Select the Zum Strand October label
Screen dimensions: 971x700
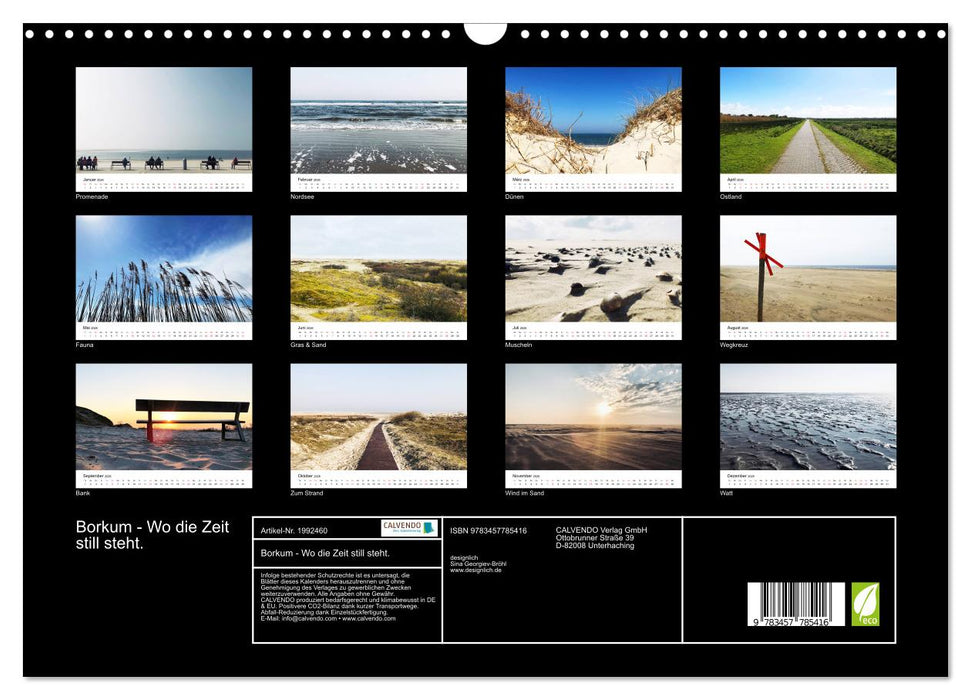[x=300, y=493]
